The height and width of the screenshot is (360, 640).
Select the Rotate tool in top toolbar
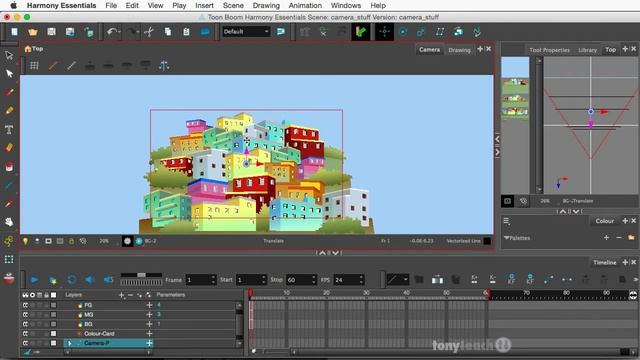tap(403, 32)
